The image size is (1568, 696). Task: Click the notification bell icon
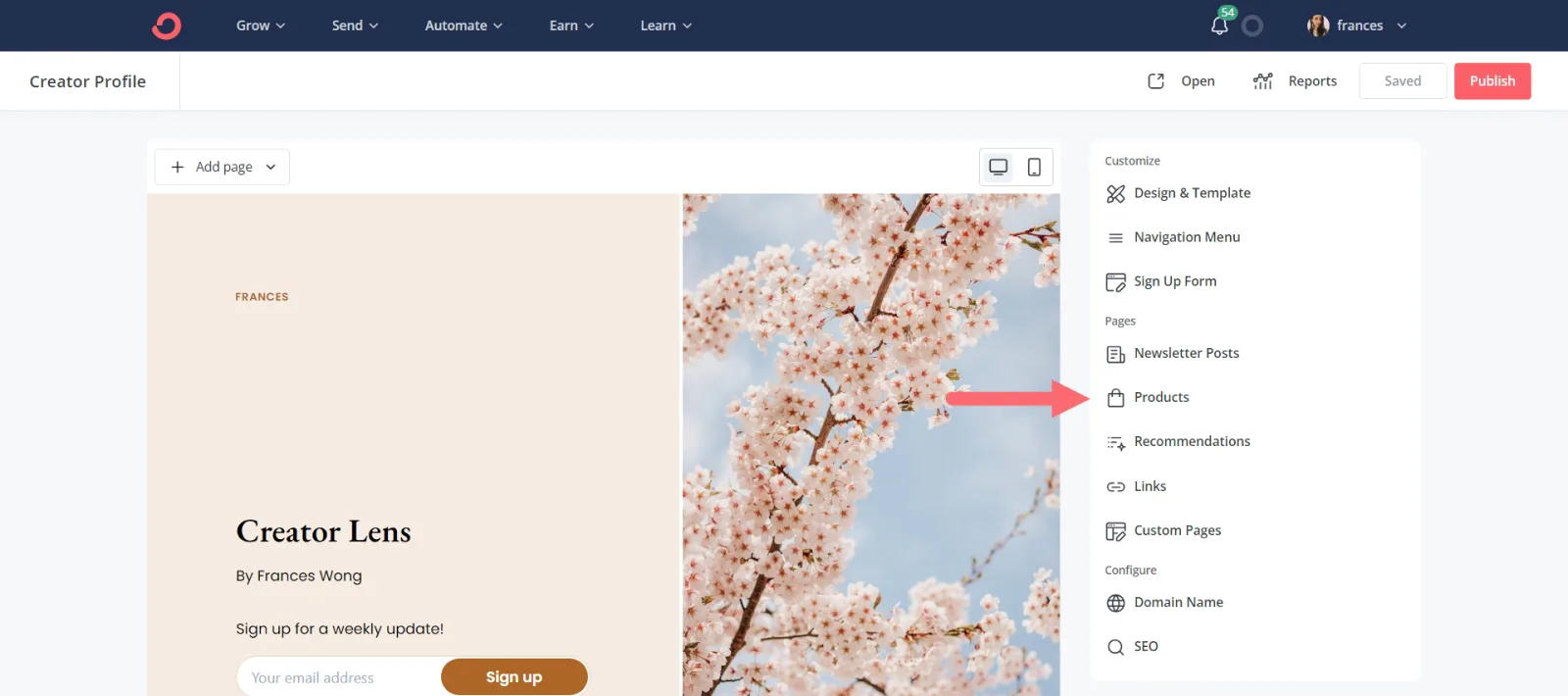(x=1219, y=25)
